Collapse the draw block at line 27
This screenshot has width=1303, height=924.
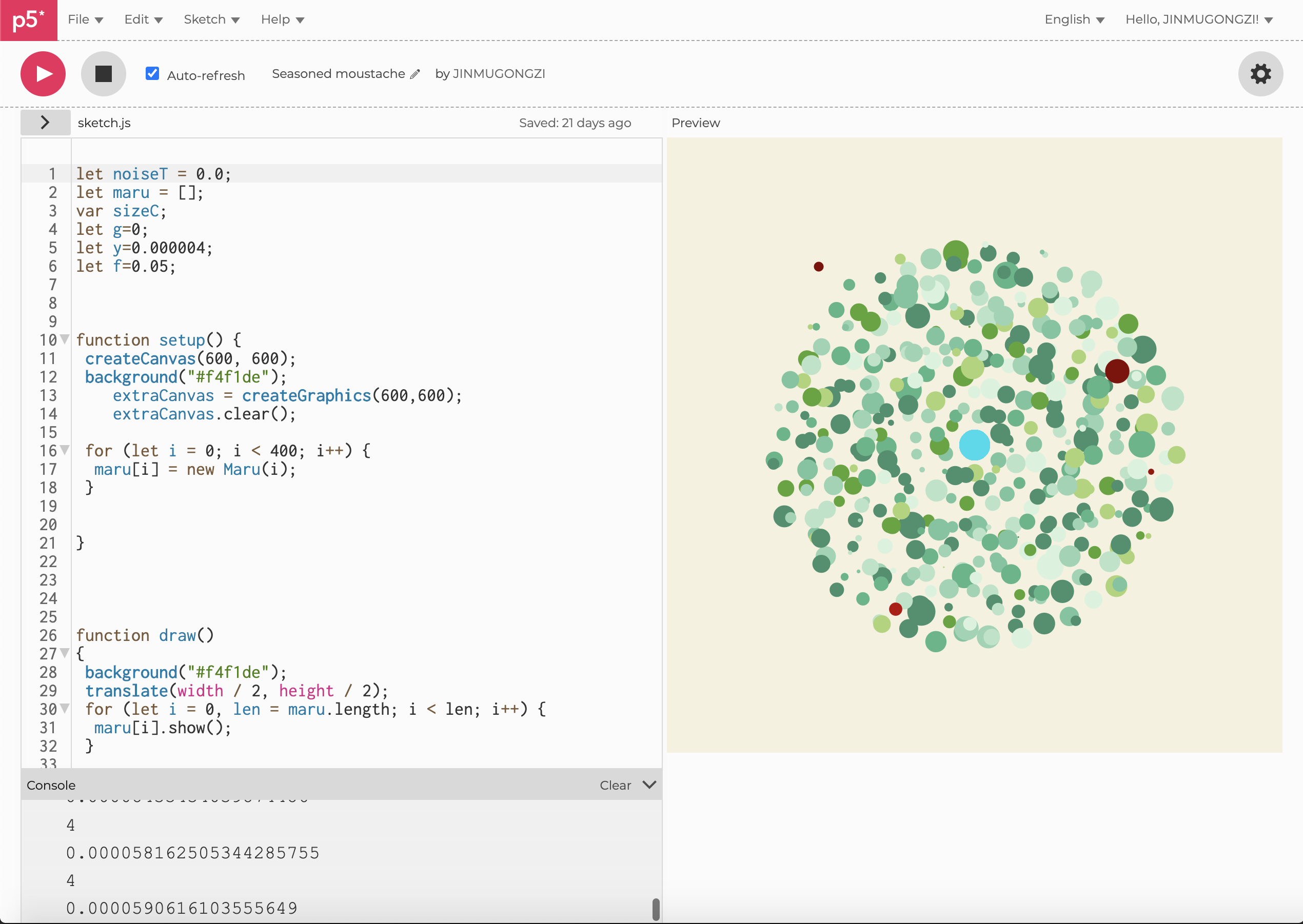coord(65,653)
